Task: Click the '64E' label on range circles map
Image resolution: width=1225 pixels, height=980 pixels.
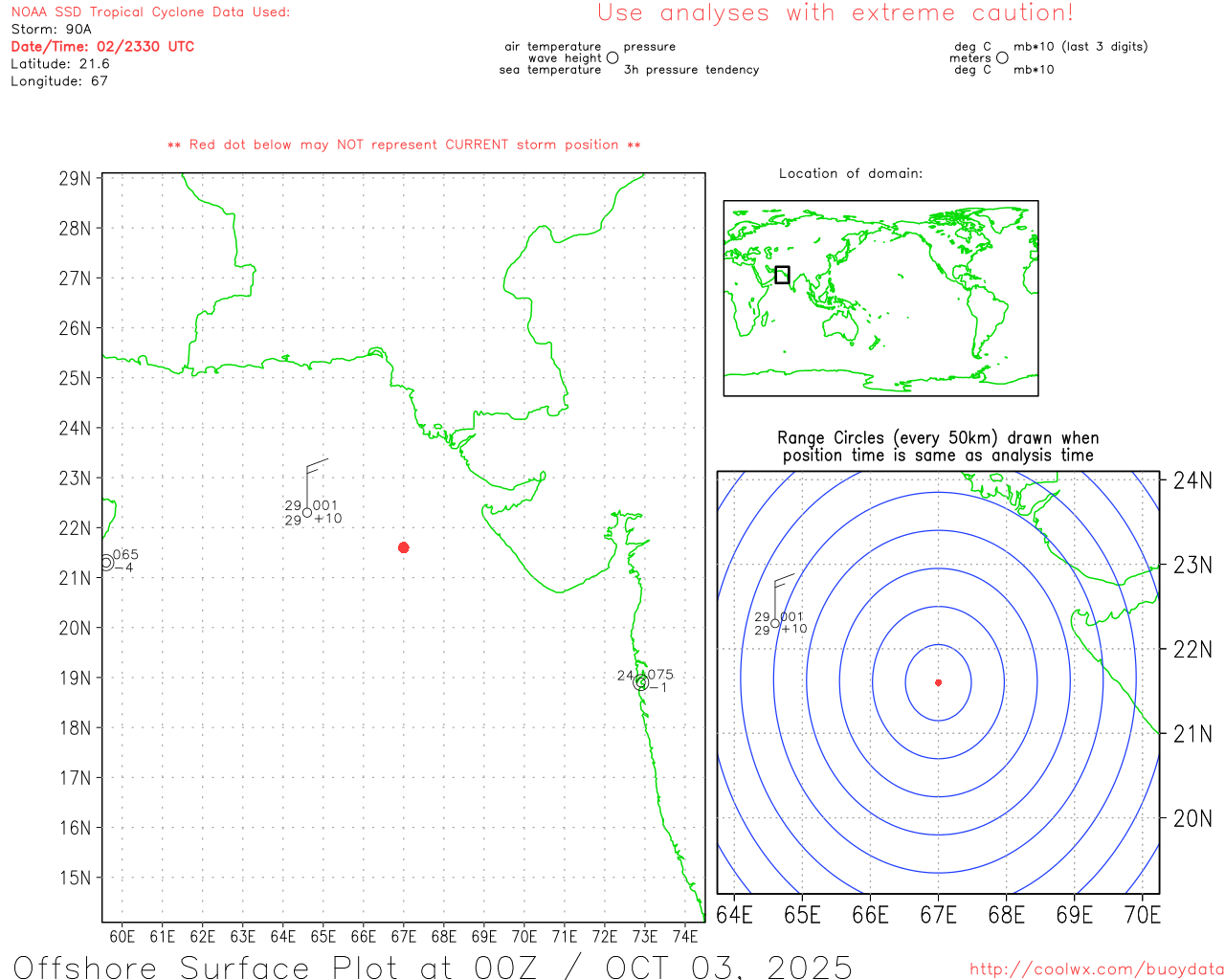Action: click(734, 915)
